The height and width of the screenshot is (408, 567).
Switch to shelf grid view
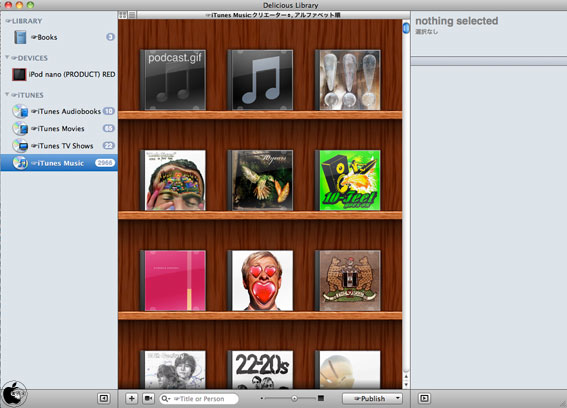pos(123,15)
